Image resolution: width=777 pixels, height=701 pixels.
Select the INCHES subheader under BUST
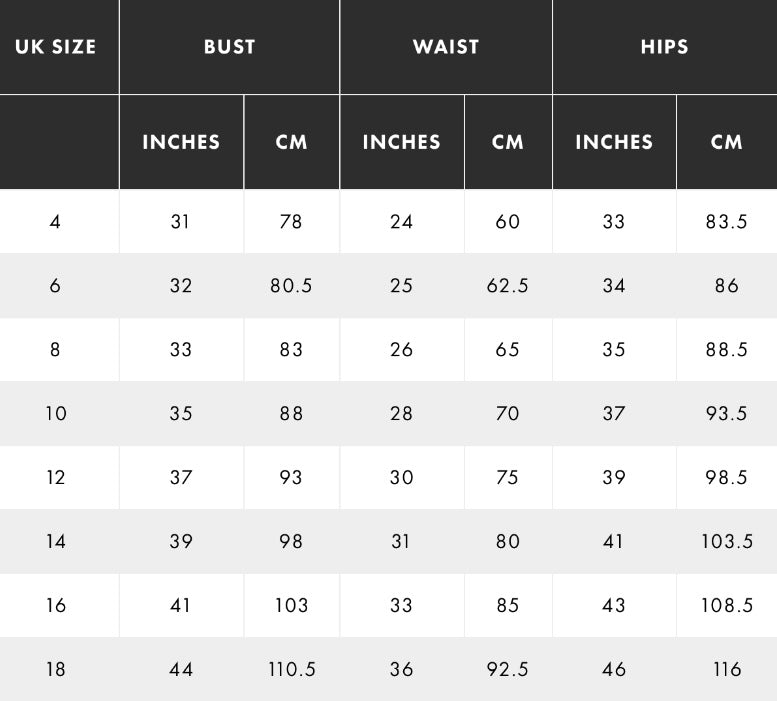(x=181, y=142)
